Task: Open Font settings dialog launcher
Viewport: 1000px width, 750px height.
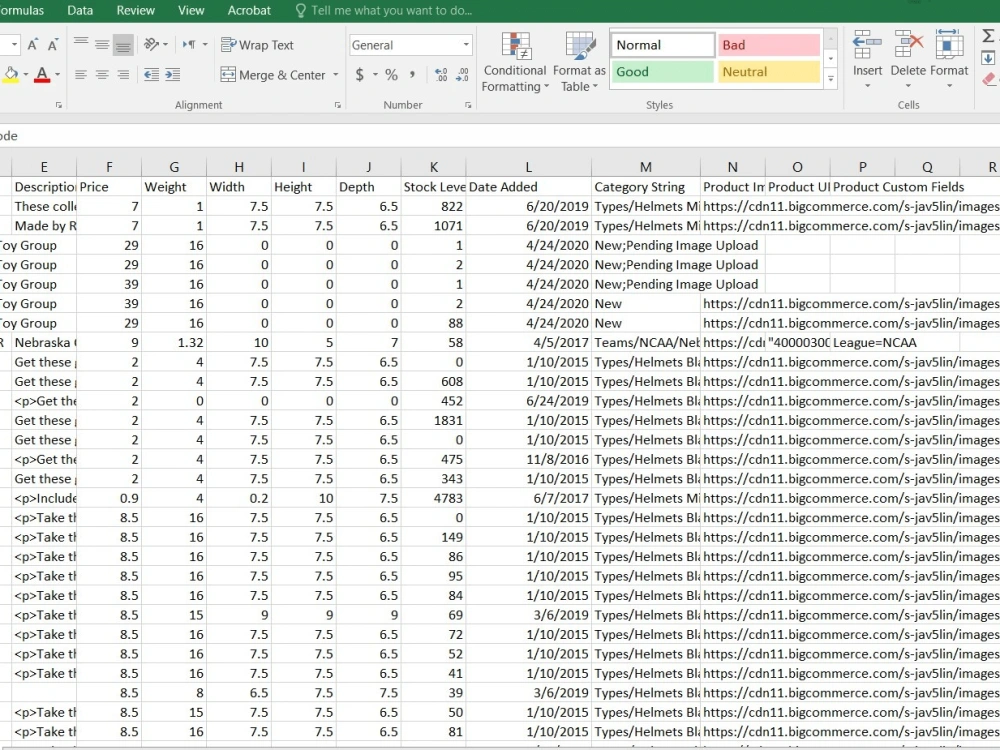Action: pyautogui.click(x=59, y=105)
